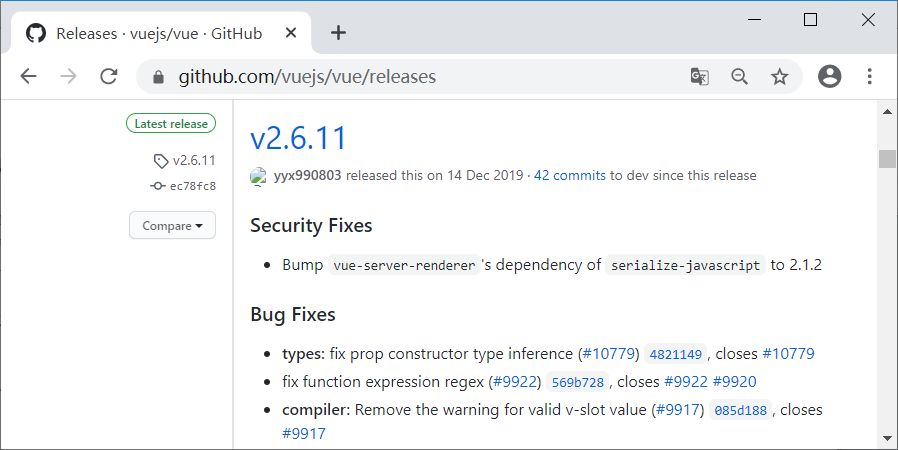
Task: Expand the Compare dropdown
Action: [172, 226]
